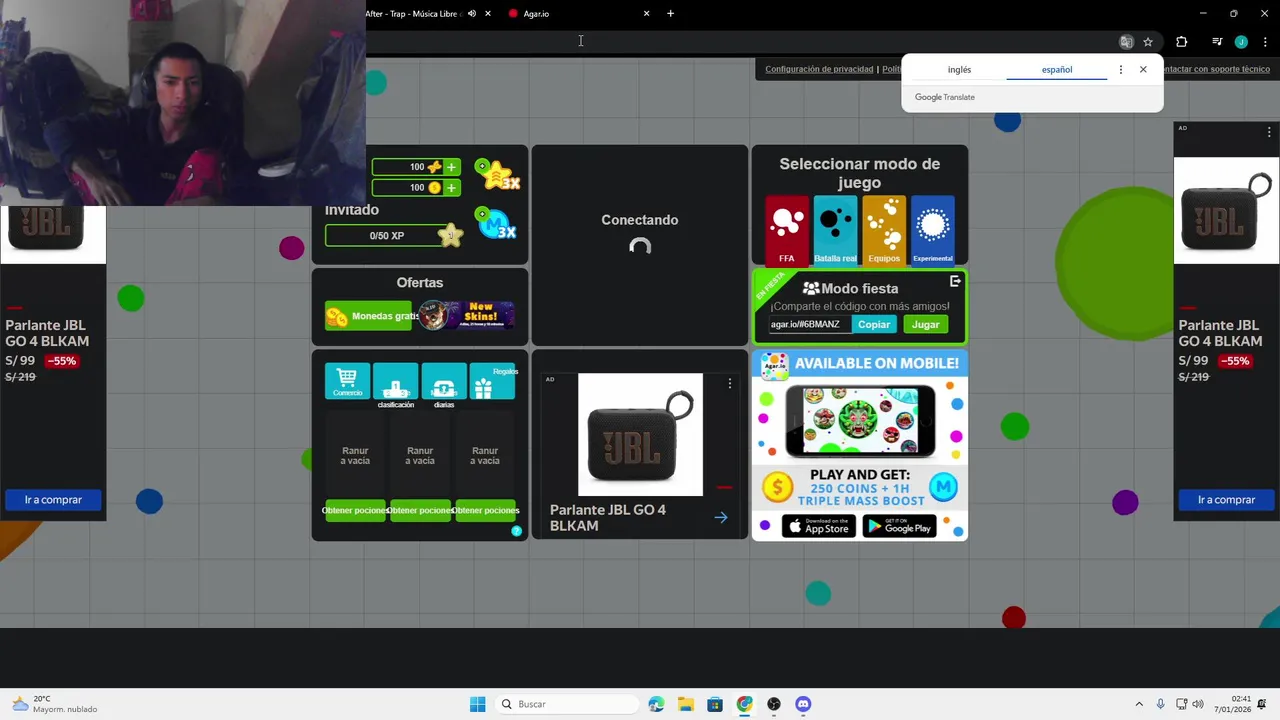Click the level star badge
1280x720 pixels.
pyautogui.click(x=451, y=235)
